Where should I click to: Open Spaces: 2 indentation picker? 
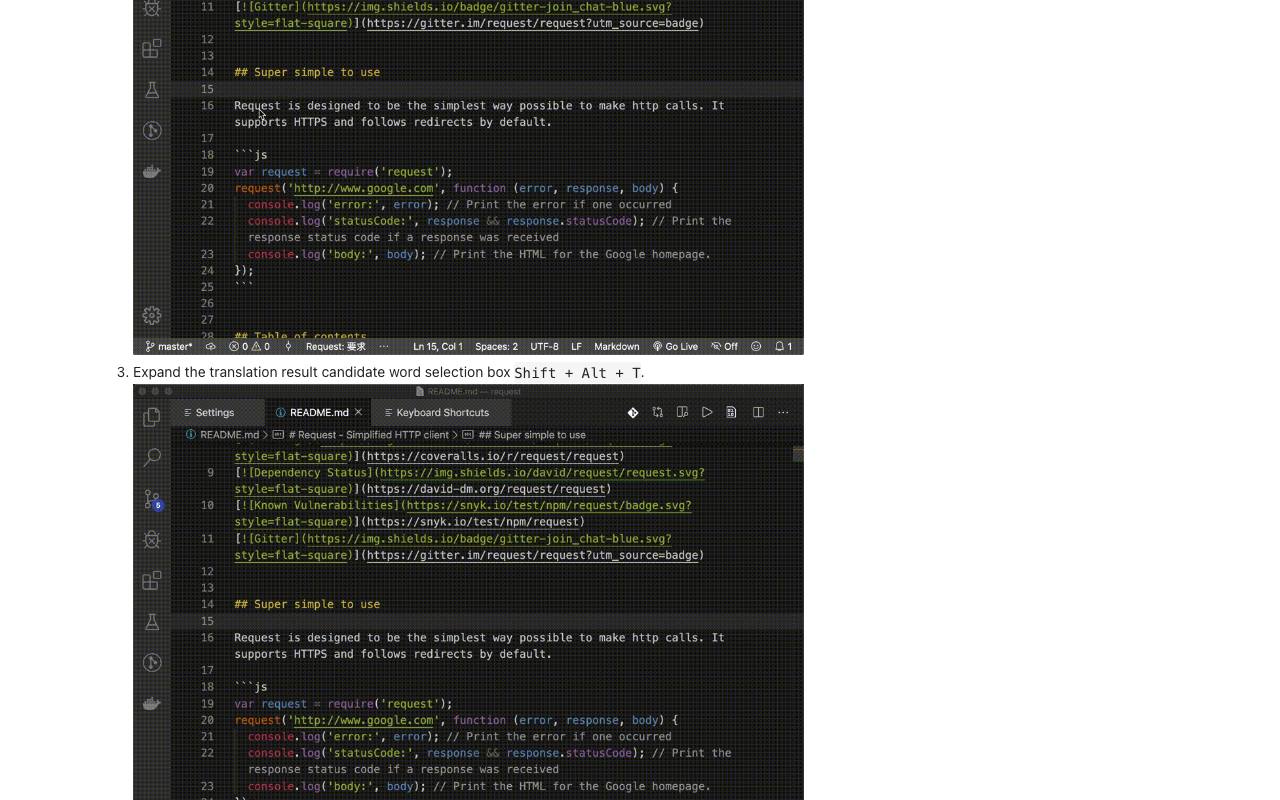496,347
